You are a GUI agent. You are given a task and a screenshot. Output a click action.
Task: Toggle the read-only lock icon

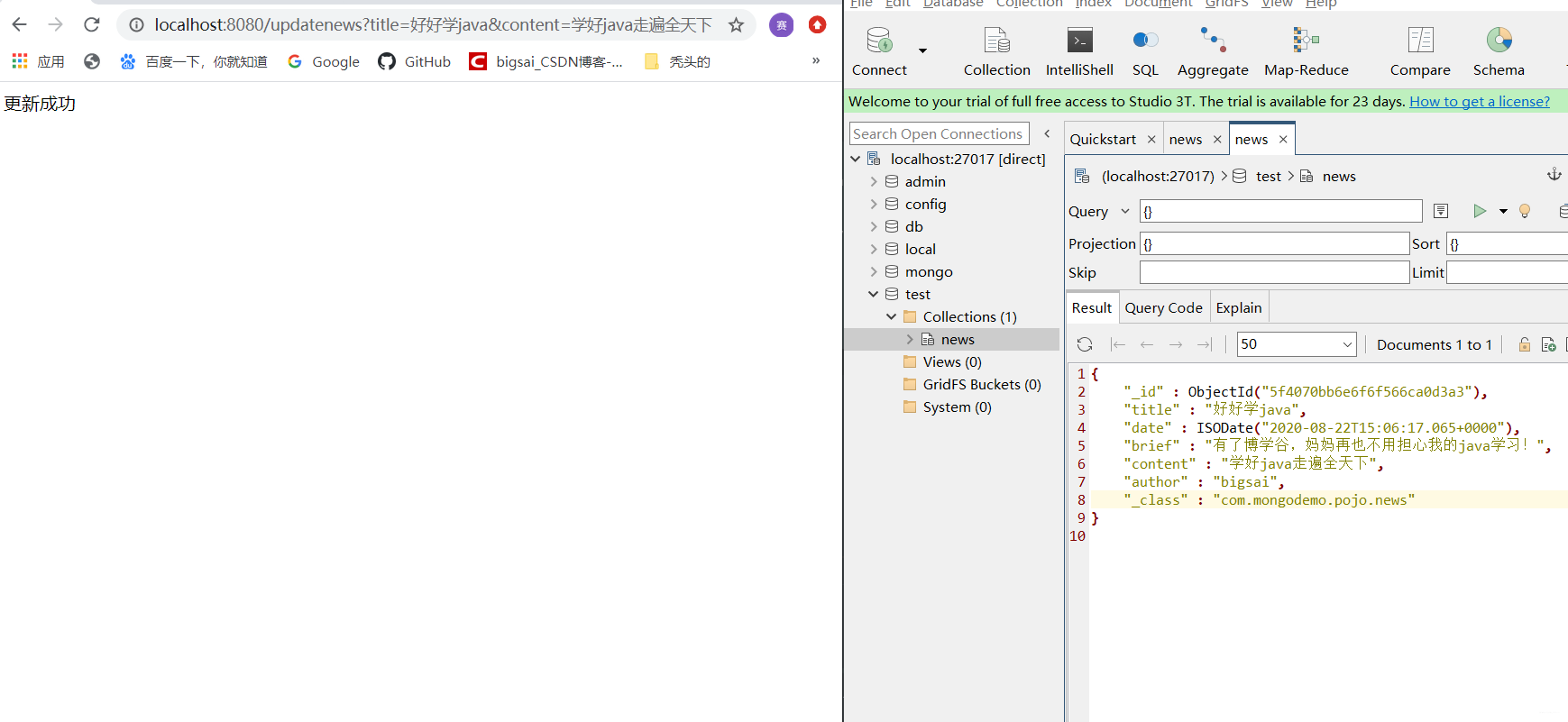point(1525,344)
